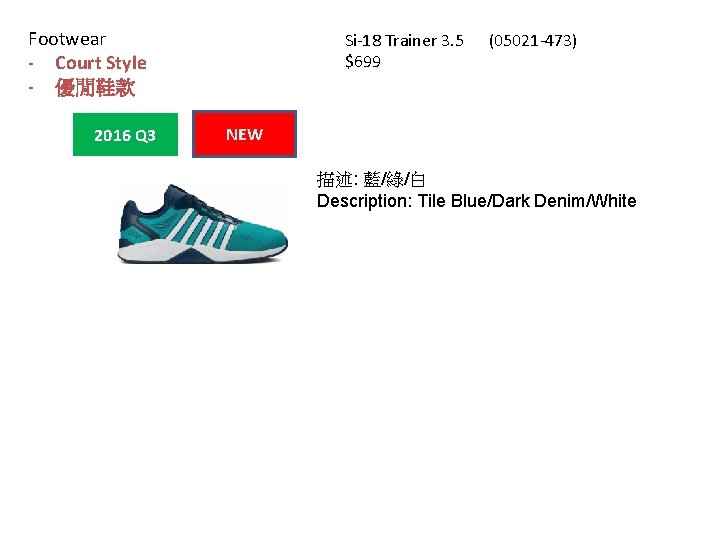Click the Chinese category label 優閒鞋款
720x540 pixels.
click(x=95, y=87)
